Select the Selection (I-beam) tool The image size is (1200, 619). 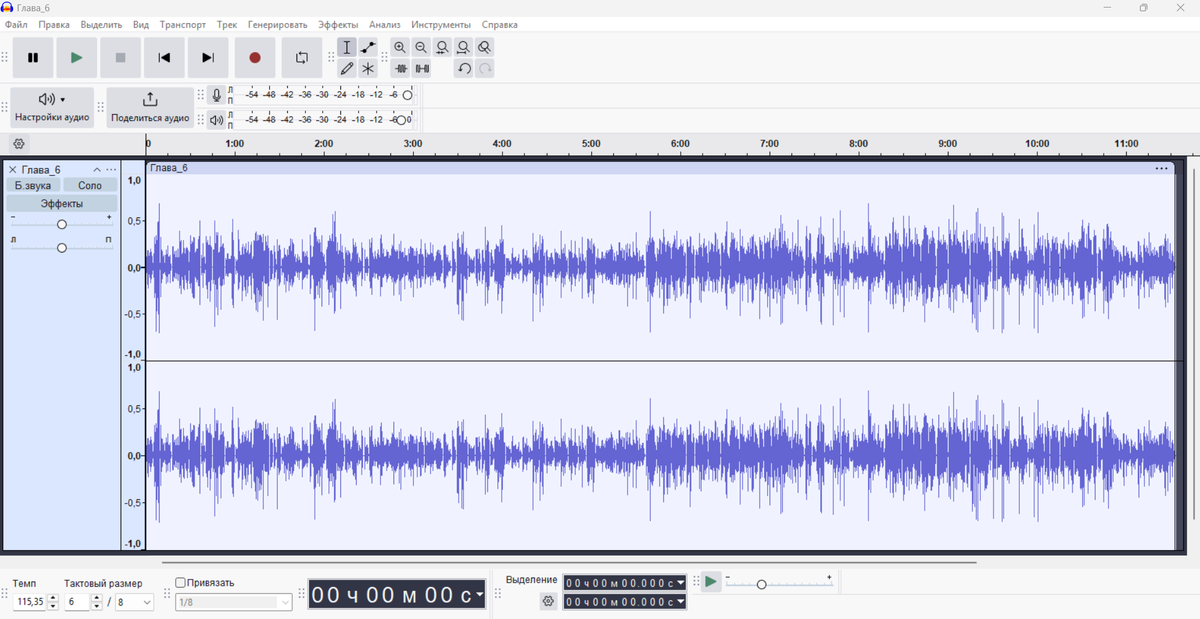[x=347, y=47]
